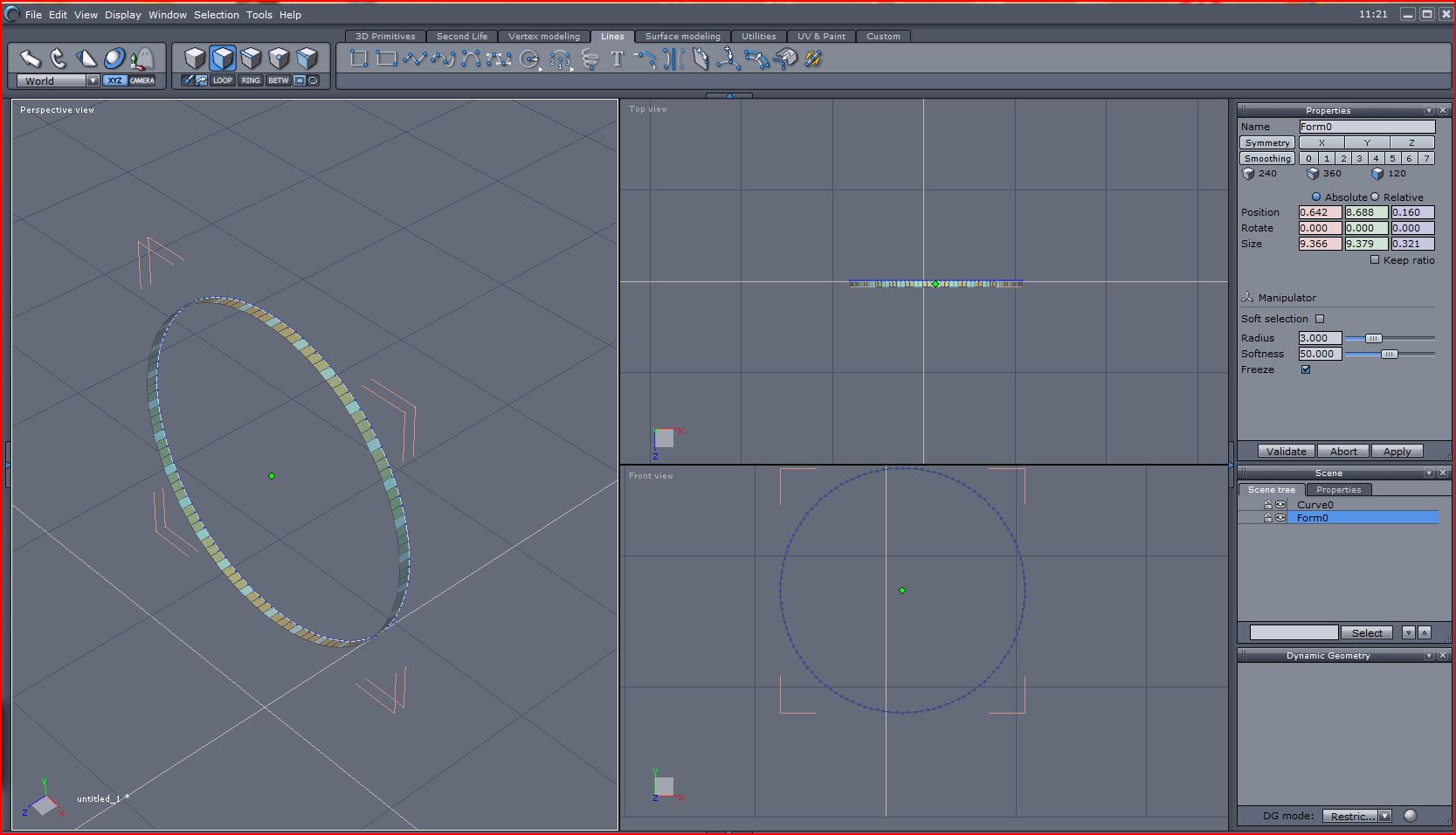
Task: Pick the square Polyline shape tool
Action: (358, 59)
